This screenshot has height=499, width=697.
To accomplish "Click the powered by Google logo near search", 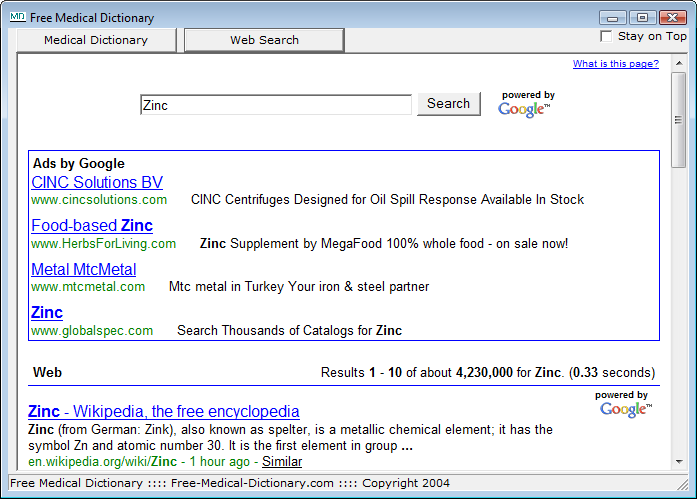I will (x=526, y=104).
